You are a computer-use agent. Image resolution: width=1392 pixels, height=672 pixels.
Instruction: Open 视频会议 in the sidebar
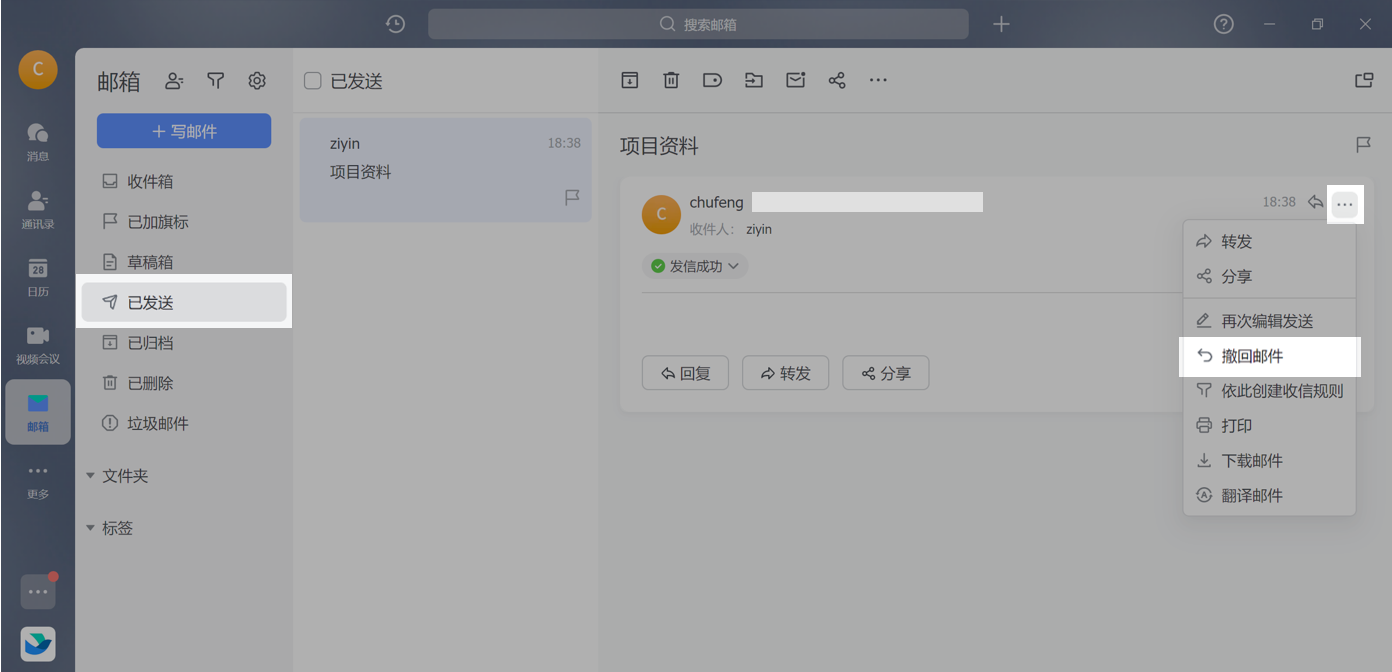38,344
